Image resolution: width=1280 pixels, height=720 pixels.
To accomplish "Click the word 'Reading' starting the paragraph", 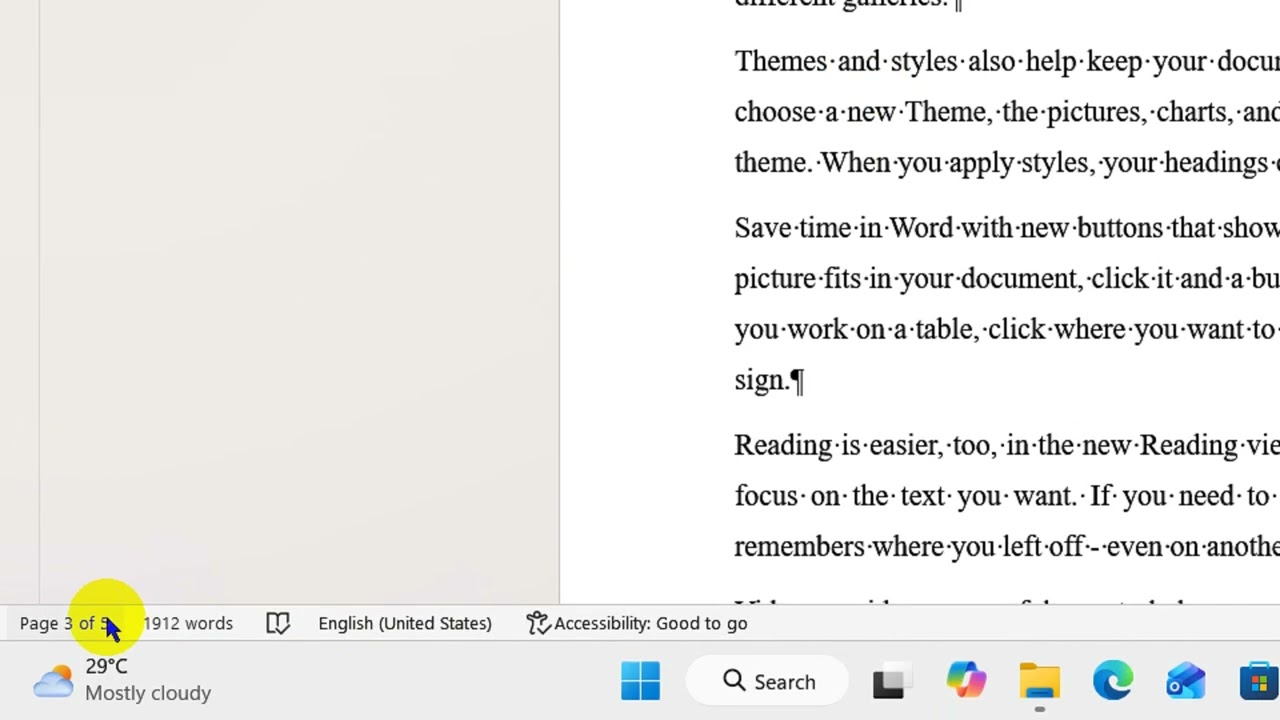I will pos(783,446).
